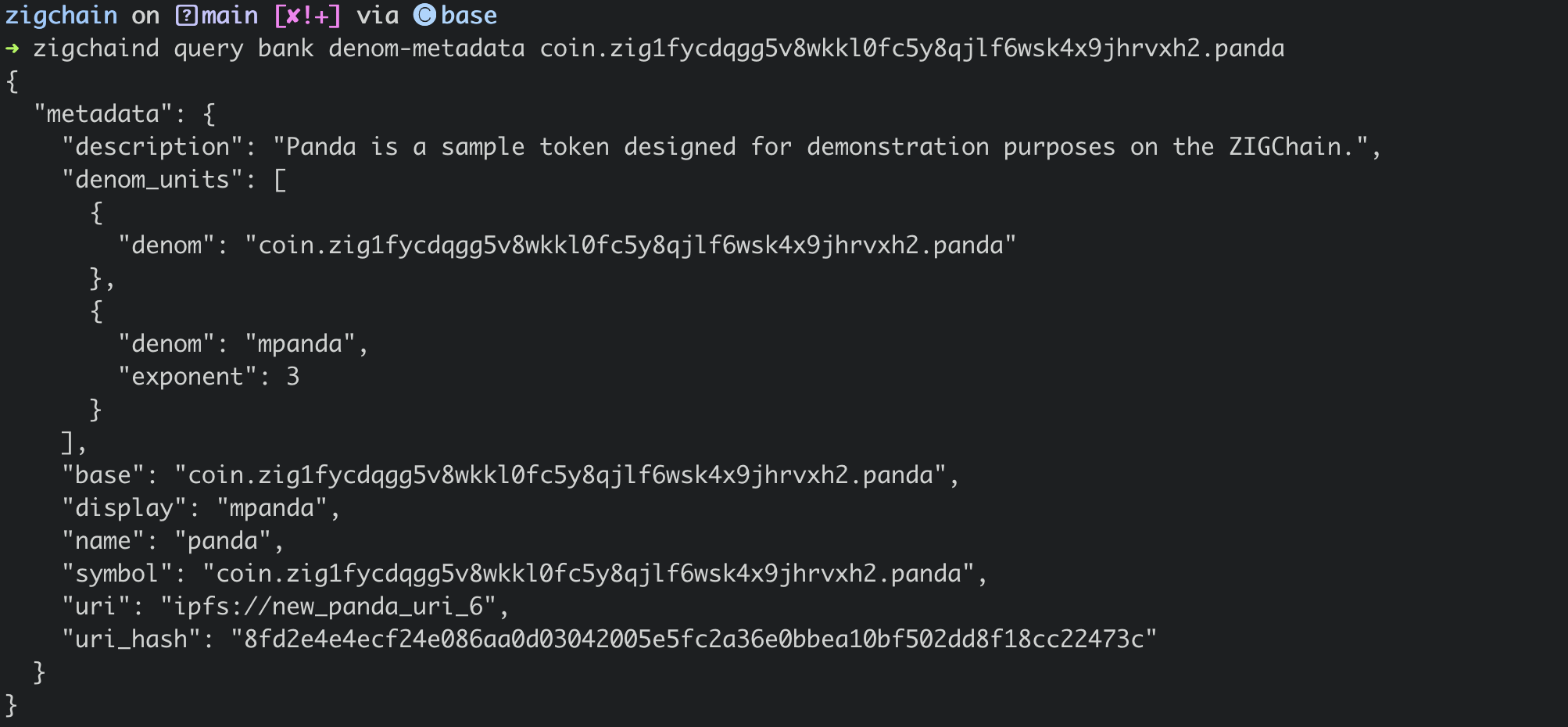1568x727 pixels.
Task: Click the denom-metadata argument in command
Action: coord(427,48)
